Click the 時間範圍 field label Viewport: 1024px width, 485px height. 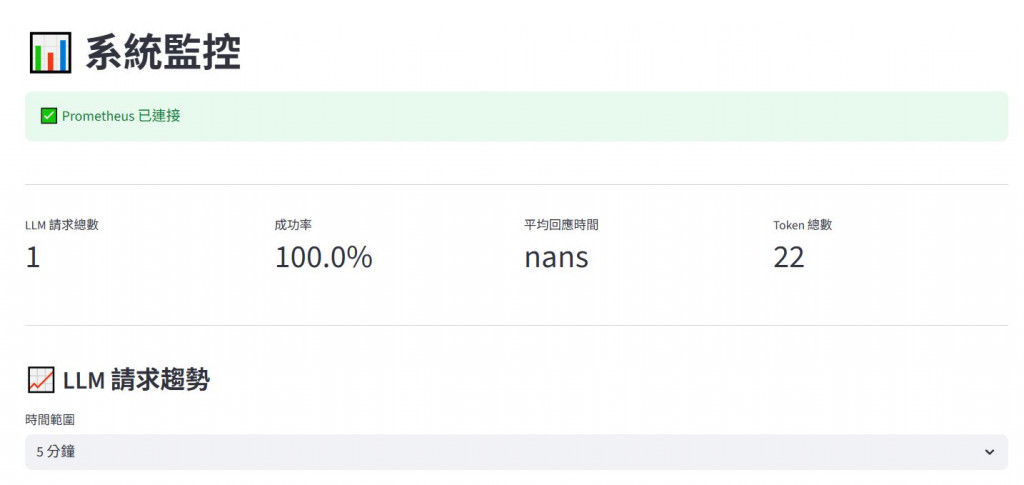(50, 421)
